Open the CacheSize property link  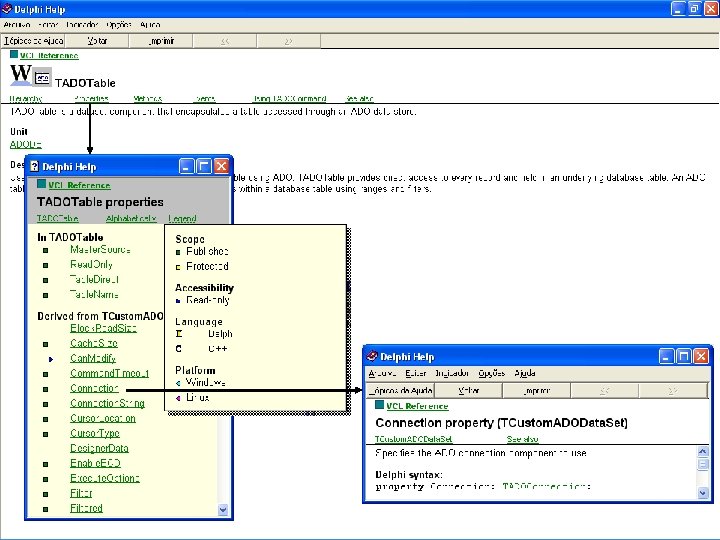point(94,343)
